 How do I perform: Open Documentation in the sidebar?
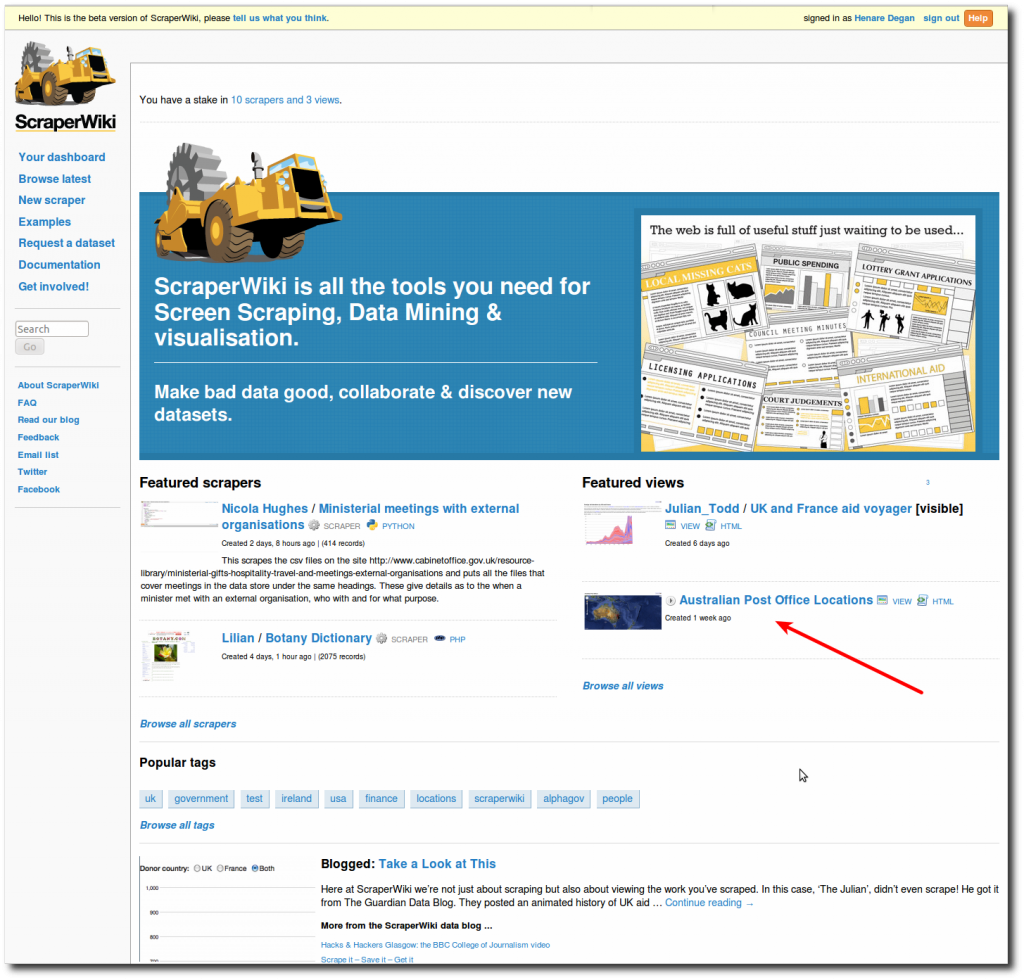(x=59, y=265)
